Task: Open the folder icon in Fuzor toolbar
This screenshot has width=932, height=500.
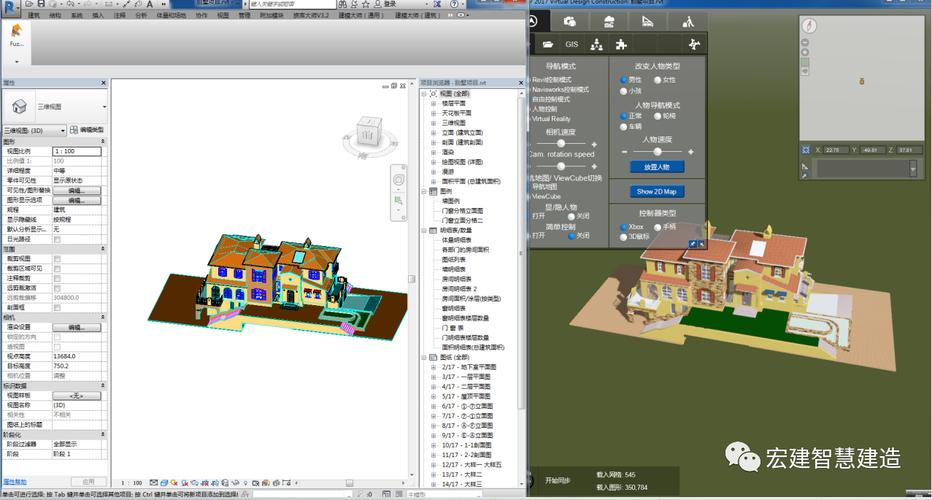Action: point(547,44)
